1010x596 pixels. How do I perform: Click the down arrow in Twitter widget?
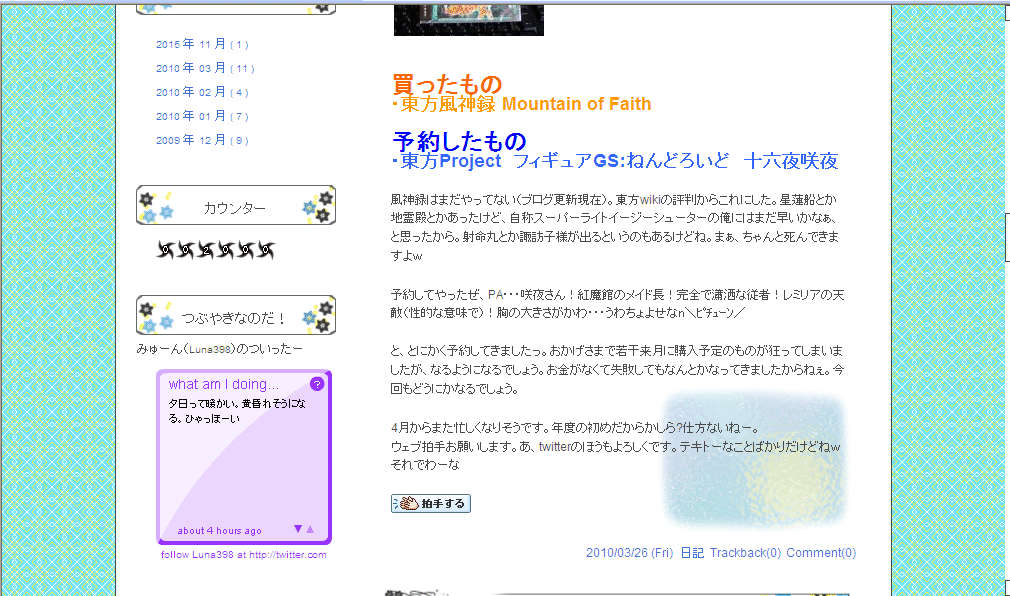point(298,529)
